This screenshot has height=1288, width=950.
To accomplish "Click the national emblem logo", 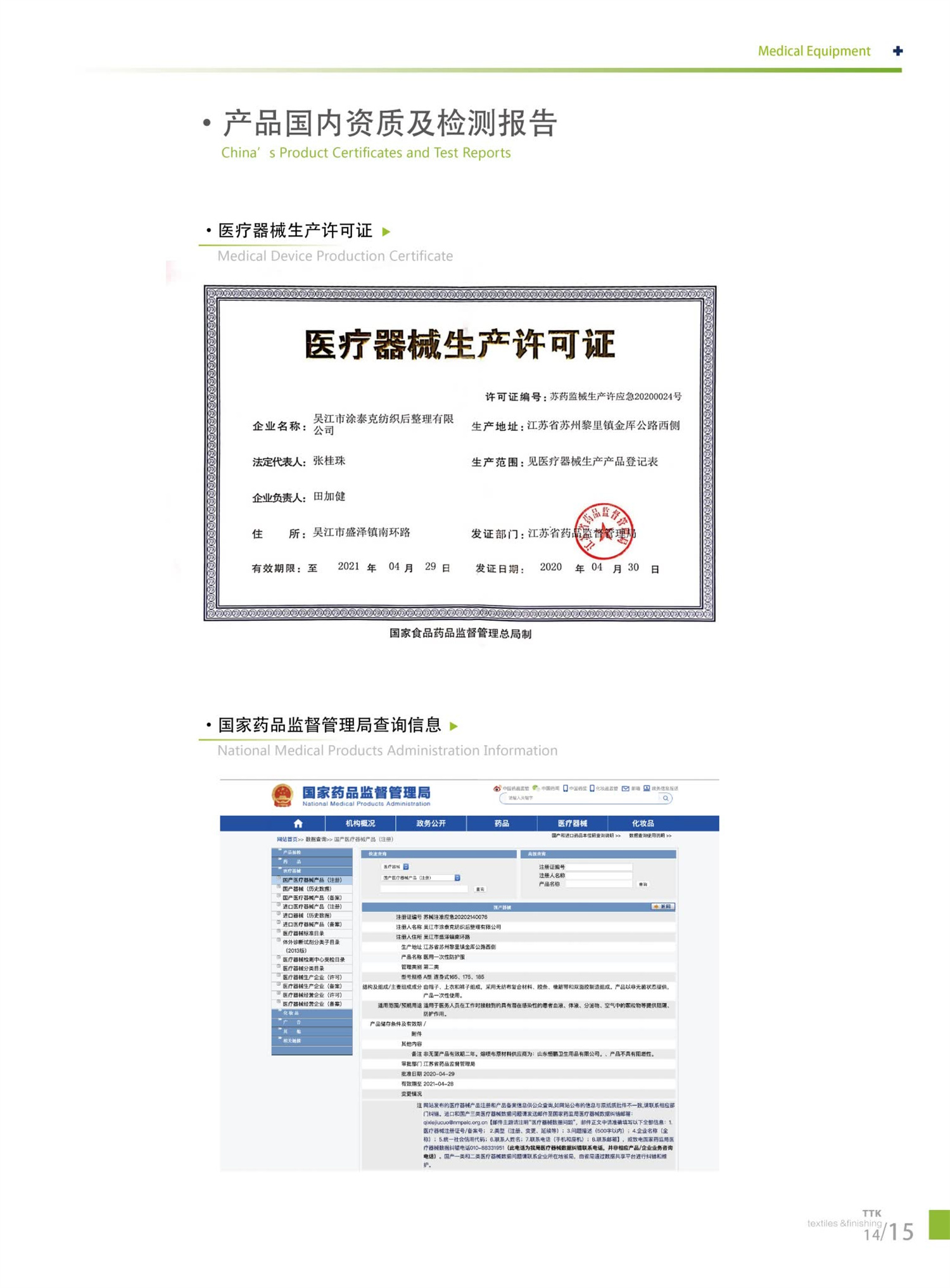I will tap(282, 795).
